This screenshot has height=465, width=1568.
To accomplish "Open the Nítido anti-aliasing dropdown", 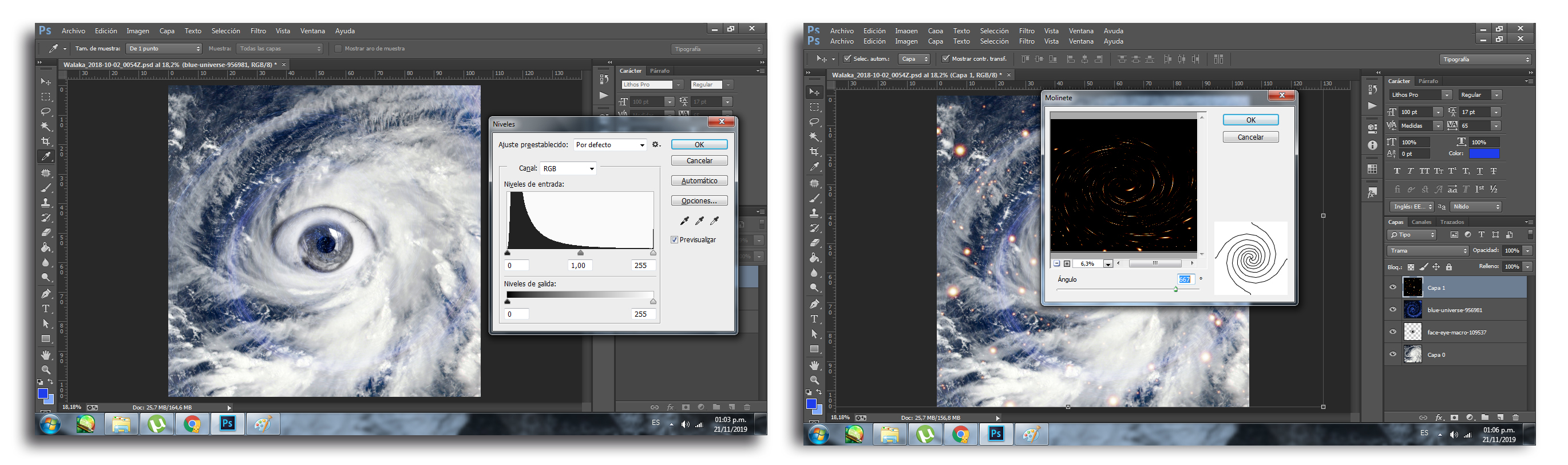I will coord(1475,207).
